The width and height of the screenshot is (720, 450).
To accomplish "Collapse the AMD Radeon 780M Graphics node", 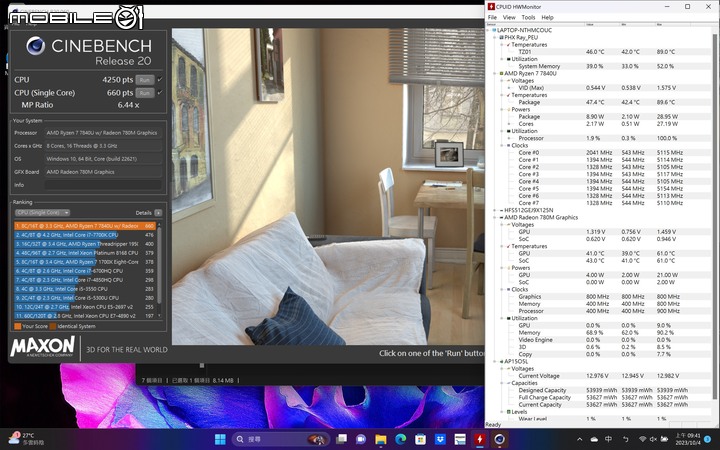I will click(x=495, y=218).
